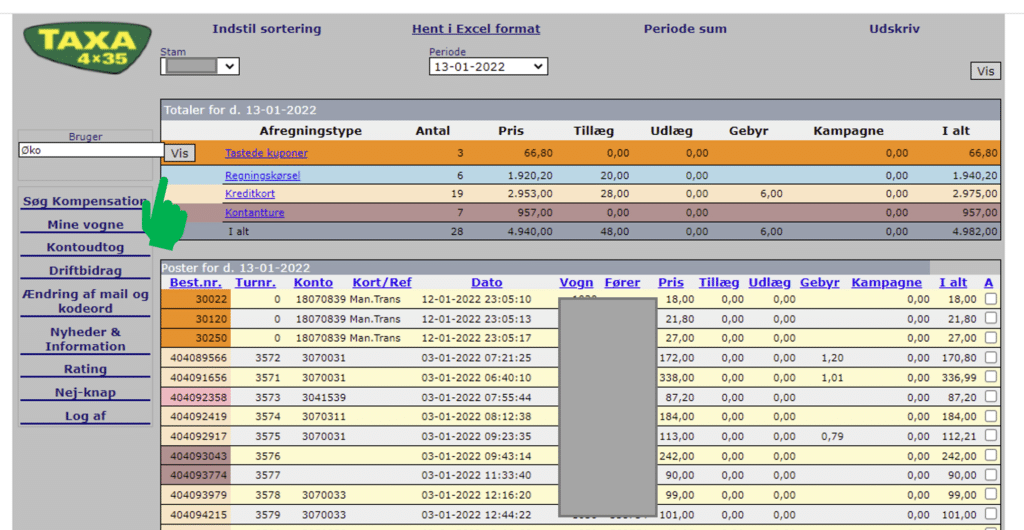Sort by Turnr. column header

pos(255,283)
